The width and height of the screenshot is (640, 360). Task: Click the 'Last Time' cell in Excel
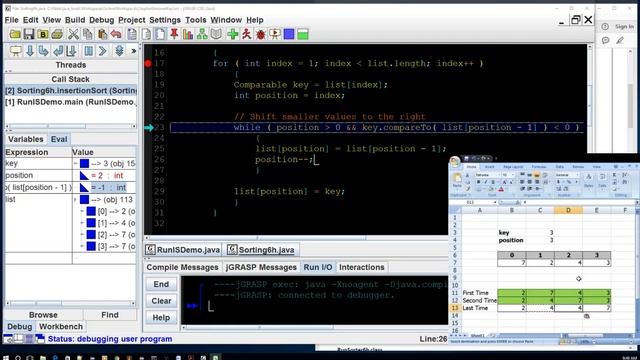480,308
